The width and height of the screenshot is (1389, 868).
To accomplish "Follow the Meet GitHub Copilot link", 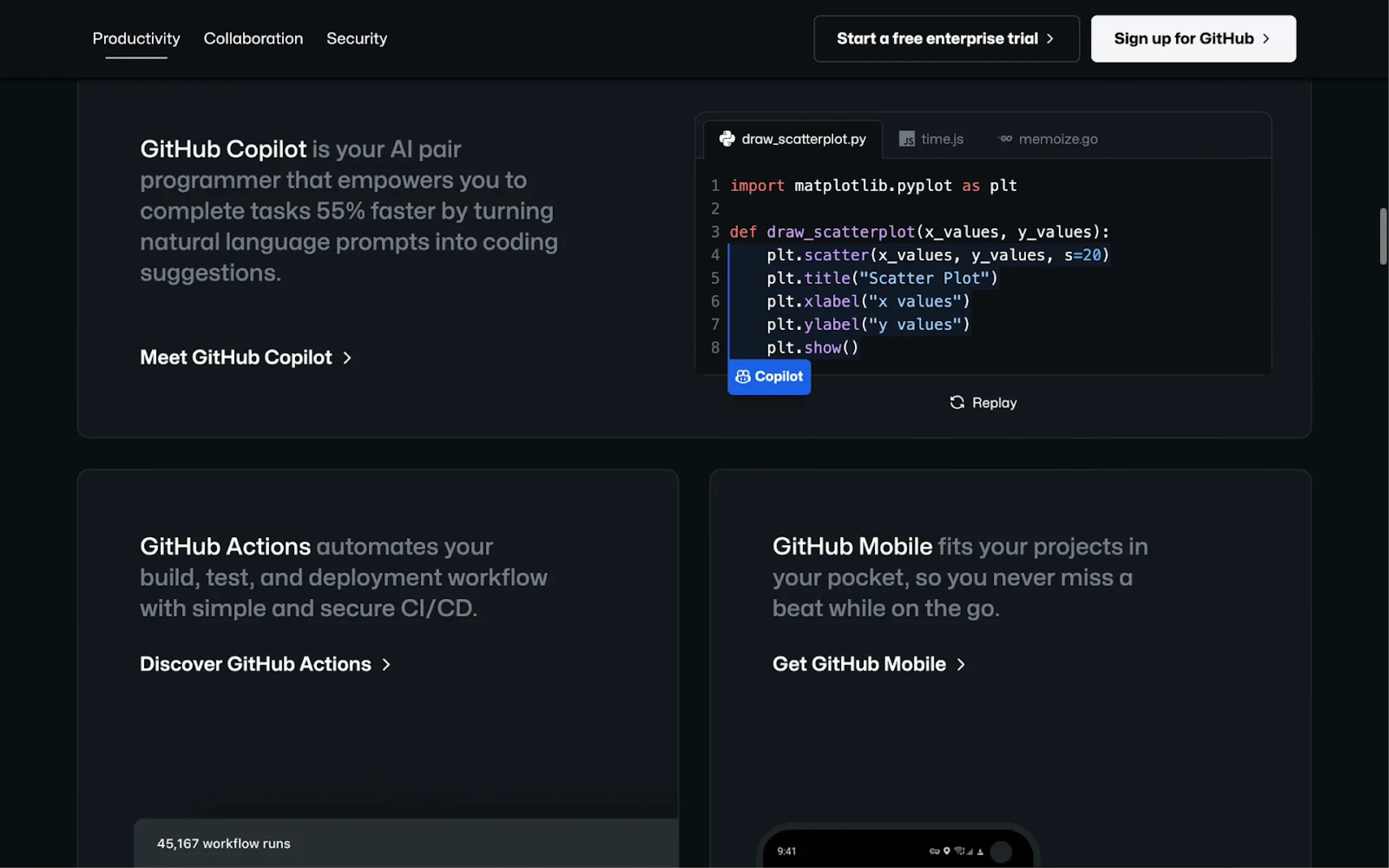I will 236,357.
